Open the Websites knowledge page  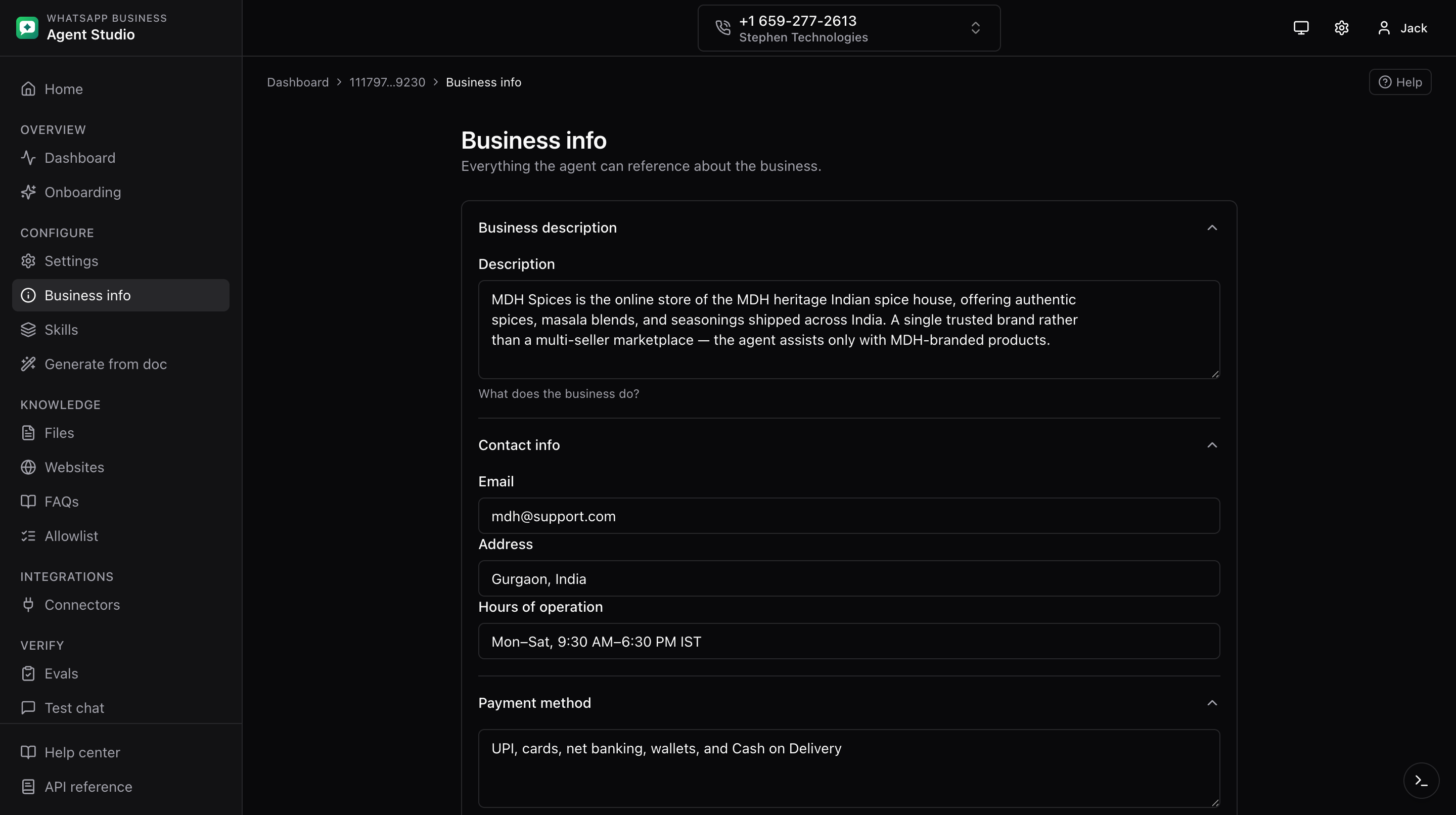(x=121, y=467)
